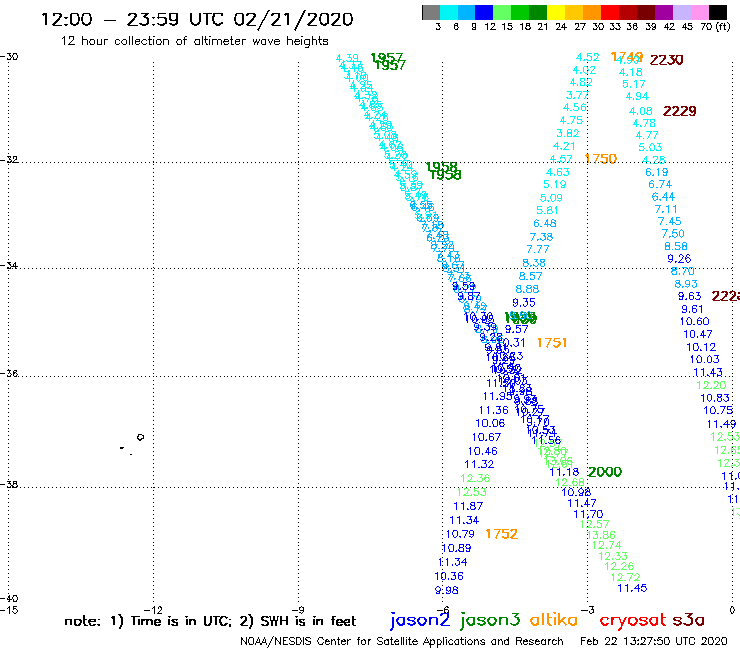
Task: Click the 's3a' satellite label
Action: (x=688, y=620)
